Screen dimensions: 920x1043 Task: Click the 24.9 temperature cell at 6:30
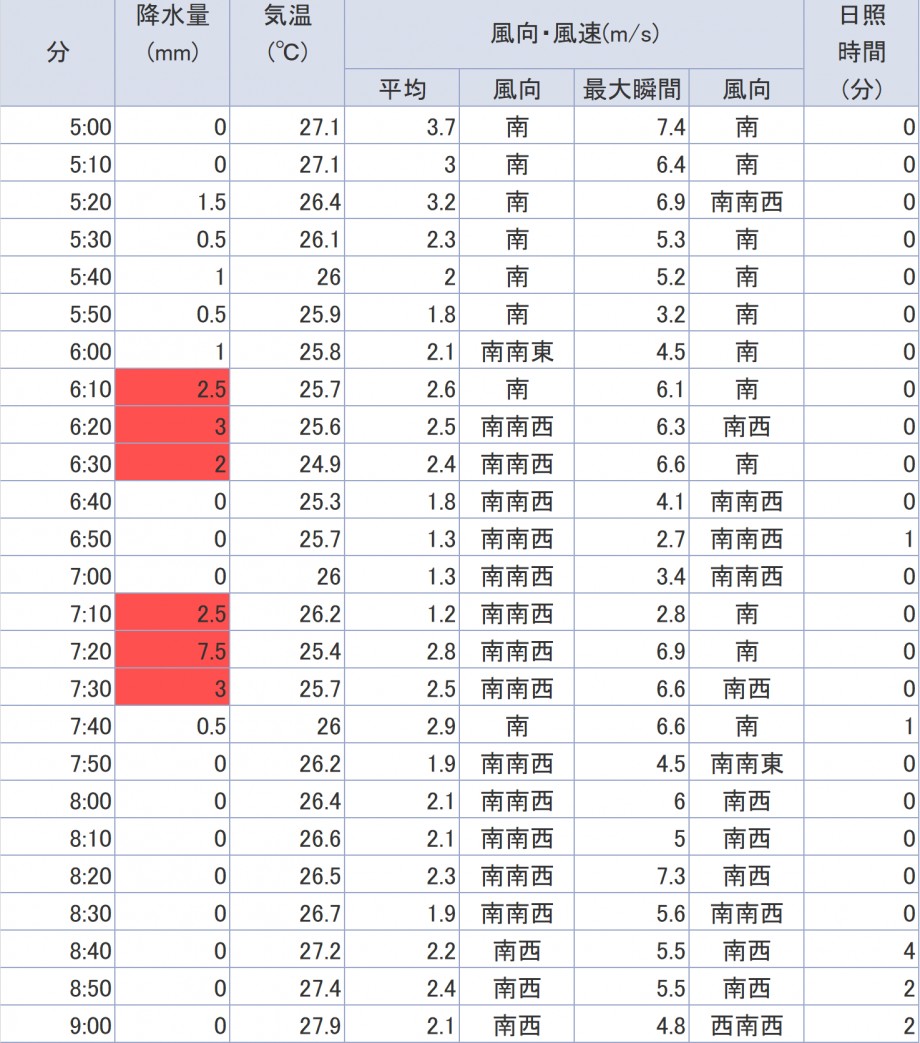pyautogui.click(x=287, y=464)
